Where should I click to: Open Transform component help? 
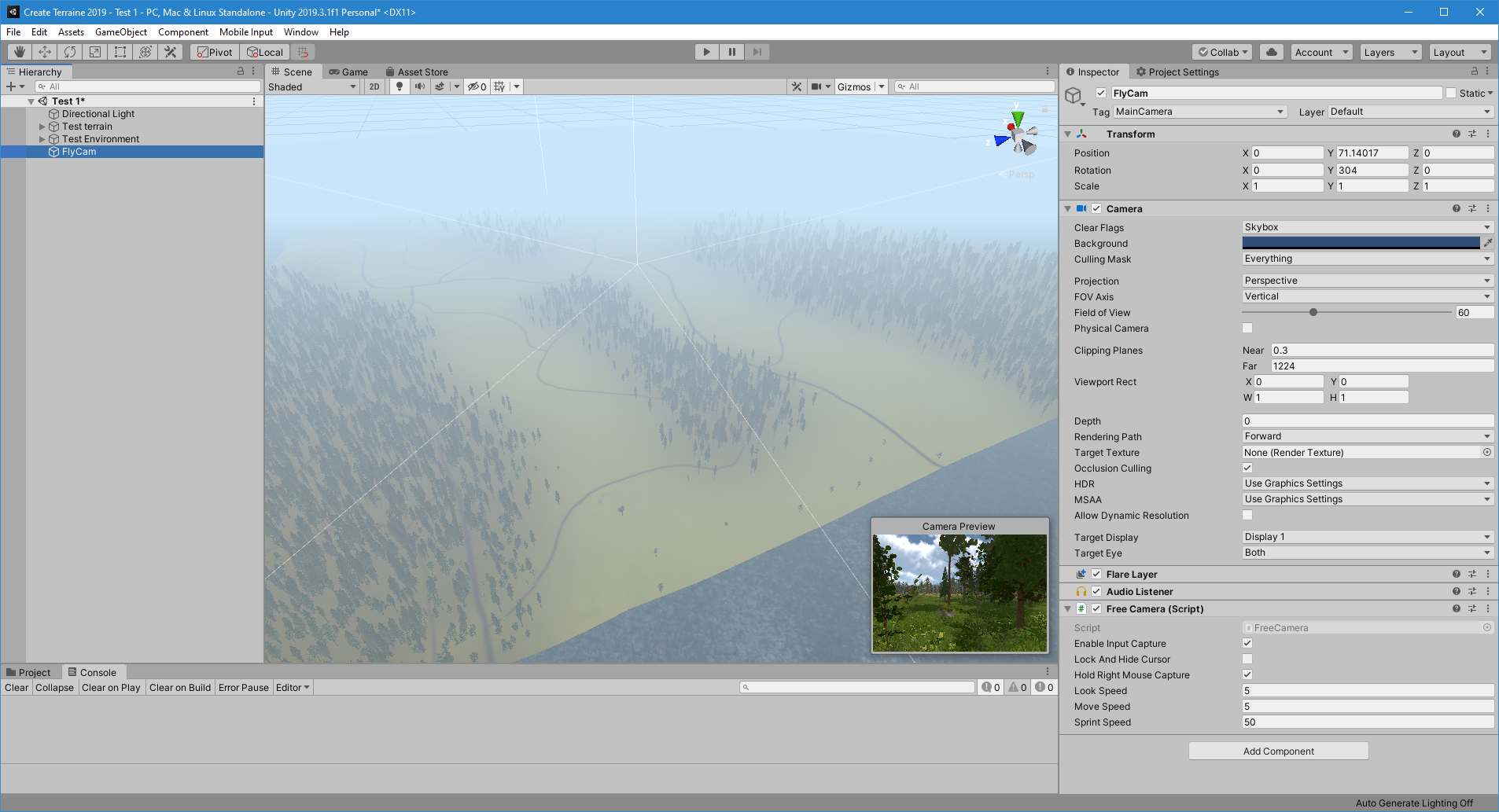pyautogui.click(x=1457, y=134)
